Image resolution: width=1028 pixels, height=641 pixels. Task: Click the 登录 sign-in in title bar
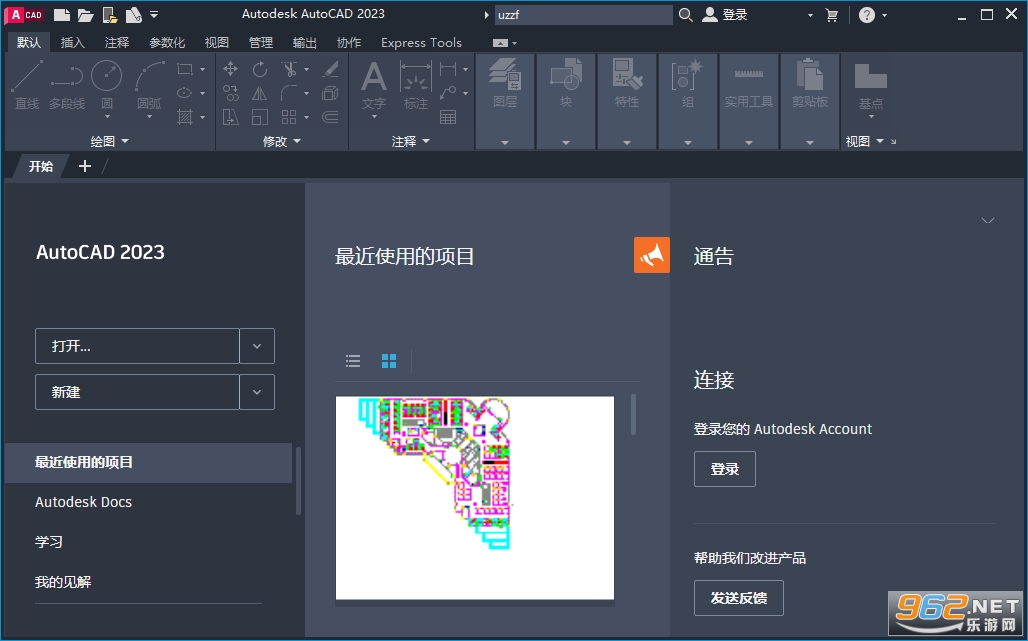pos(724,14)
